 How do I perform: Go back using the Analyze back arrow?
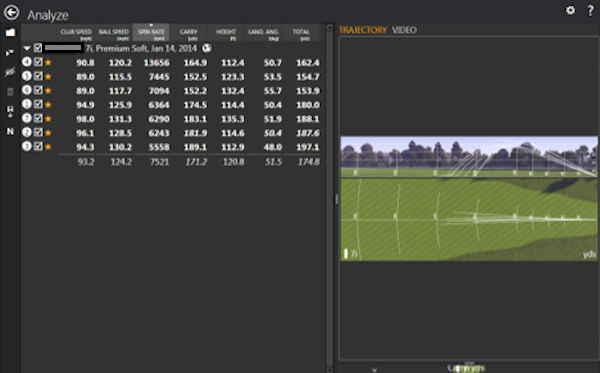(11, 13)
